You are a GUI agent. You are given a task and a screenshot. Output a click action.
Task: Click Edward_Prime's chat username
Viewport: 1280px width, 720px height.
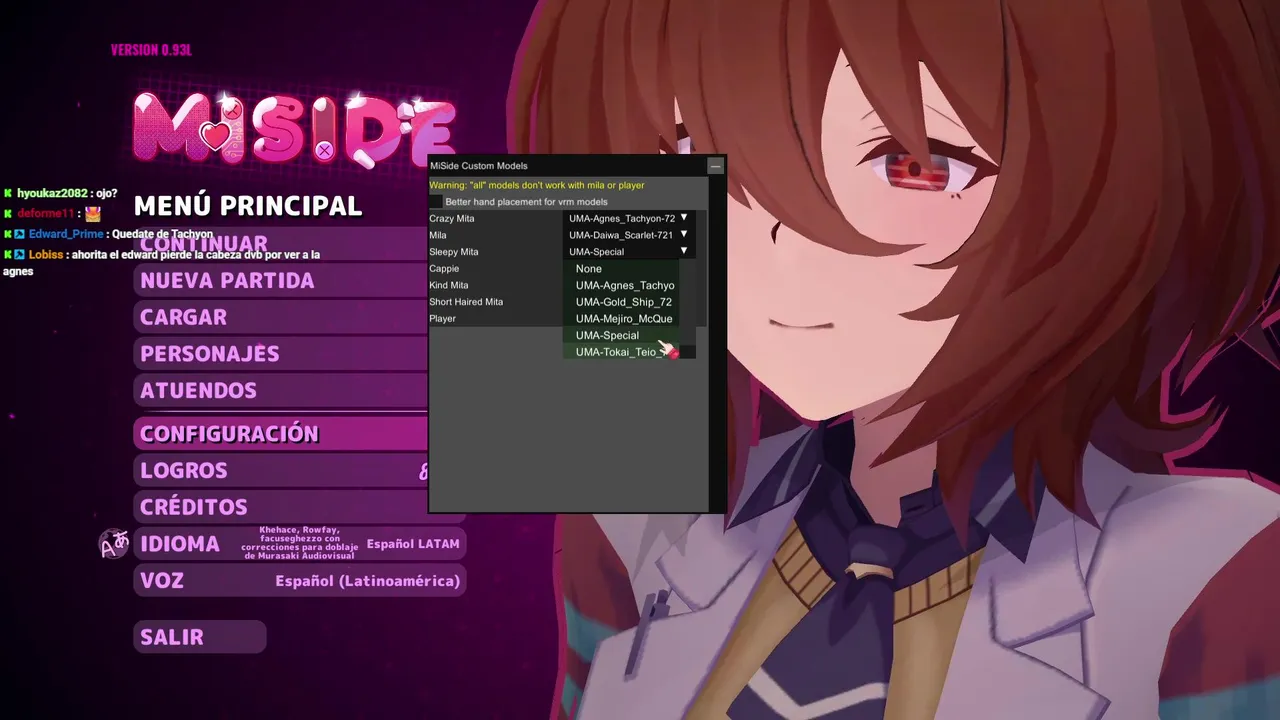(x=66, y=234)
